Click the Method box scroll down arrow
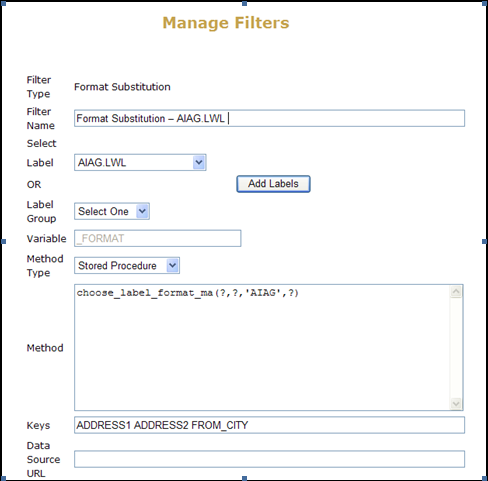488x481 pixels. point(456,404)
